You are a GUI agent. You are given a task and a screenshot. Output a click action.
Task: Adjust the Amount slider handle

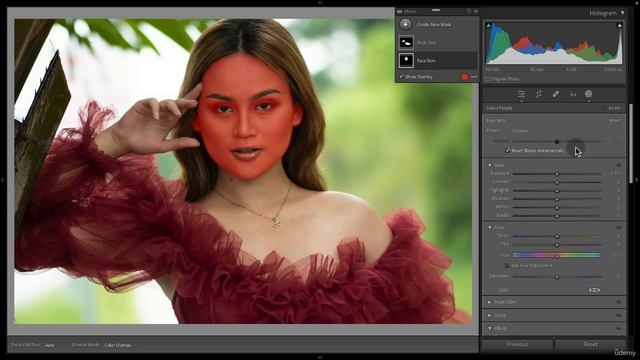pos(557,141)
